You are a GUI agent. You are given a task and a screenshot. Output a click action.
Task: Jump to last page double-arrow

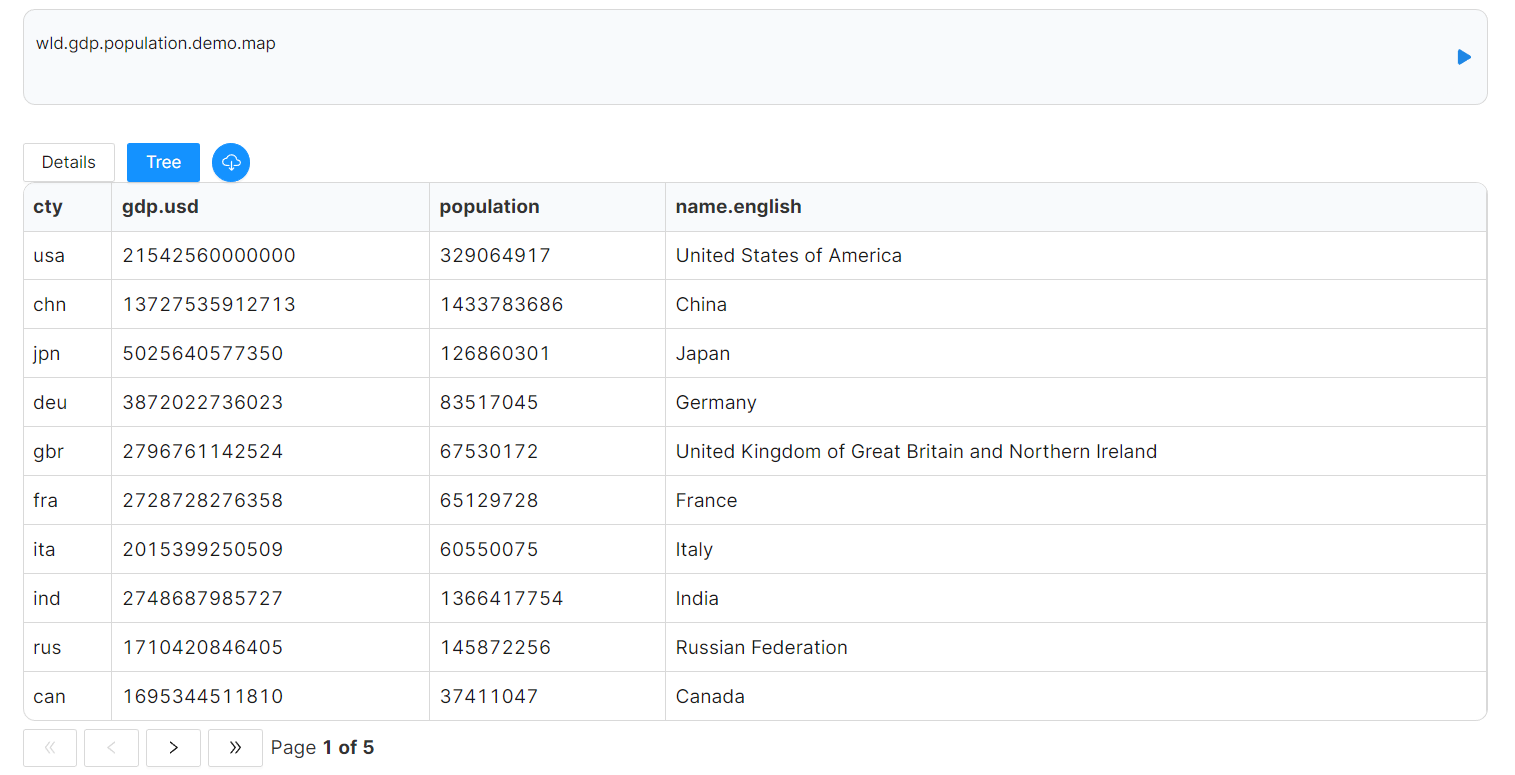[x=235, y=748]
